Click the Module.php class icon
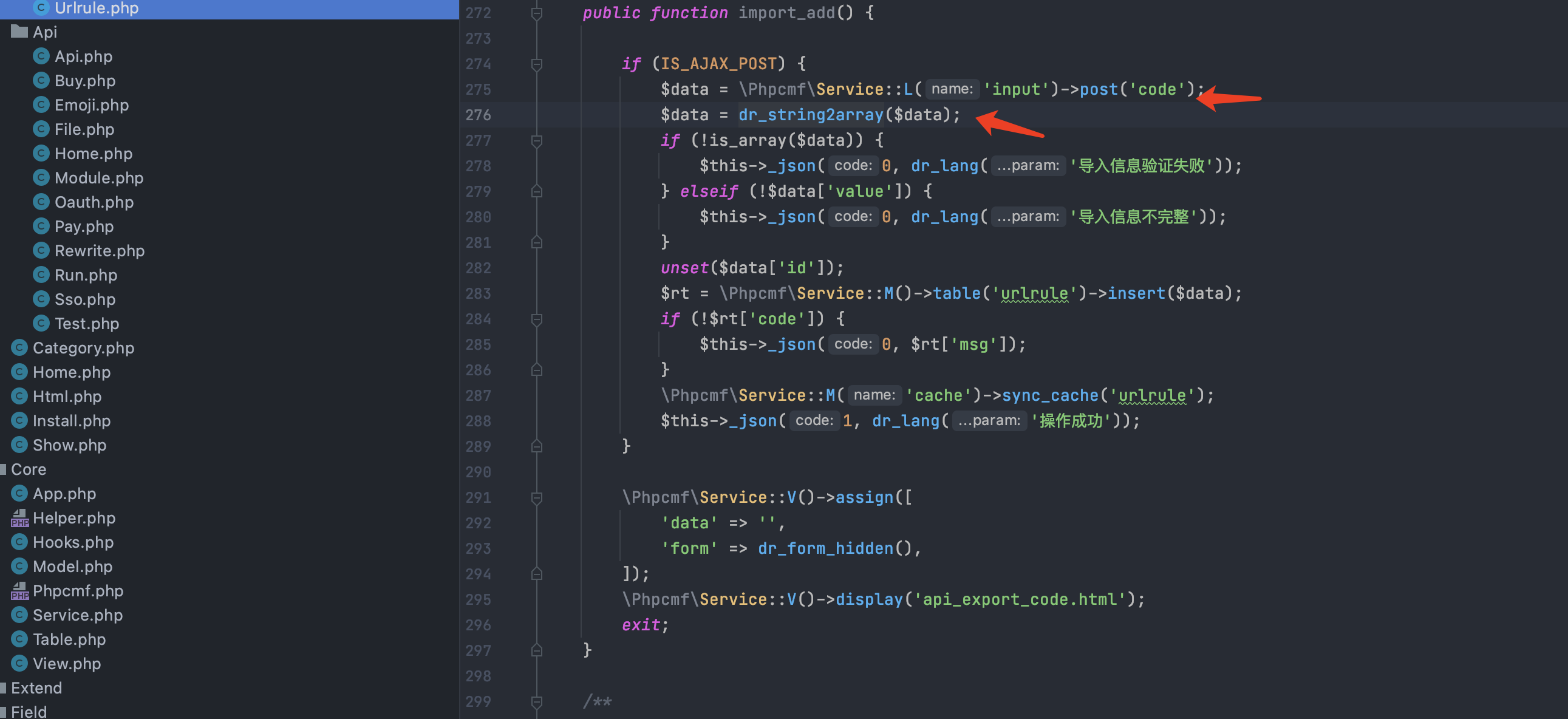 [x=41, y=178]
